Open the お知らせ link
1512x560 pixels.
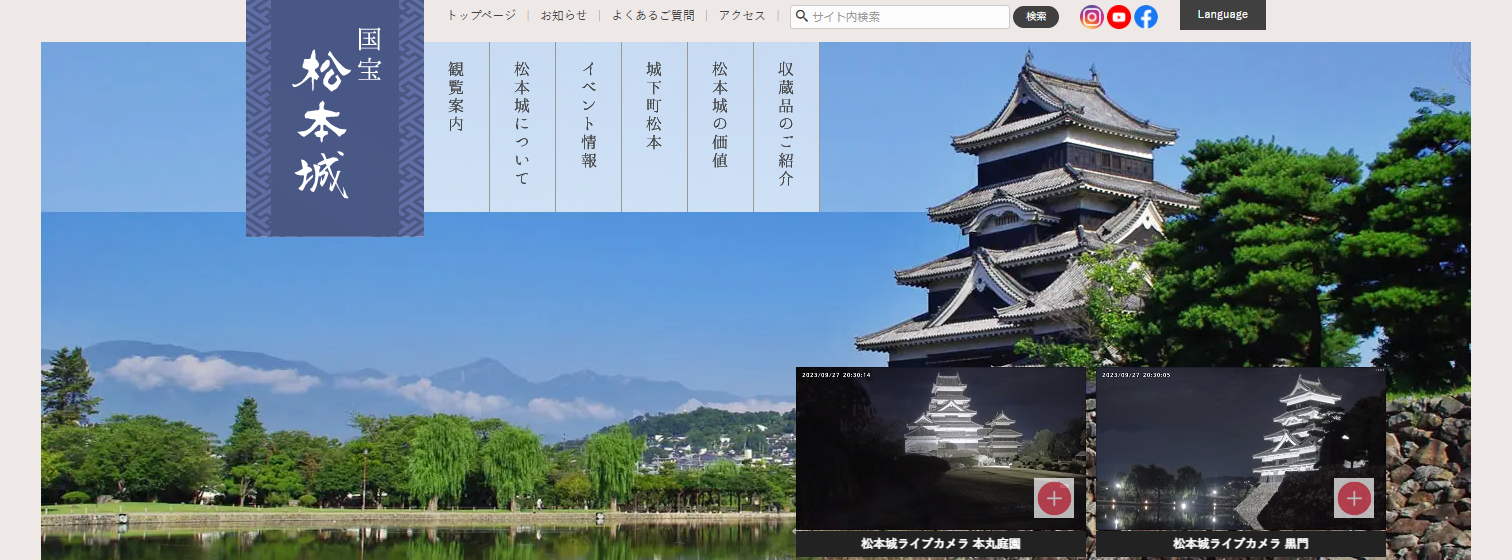coord(563,16)
